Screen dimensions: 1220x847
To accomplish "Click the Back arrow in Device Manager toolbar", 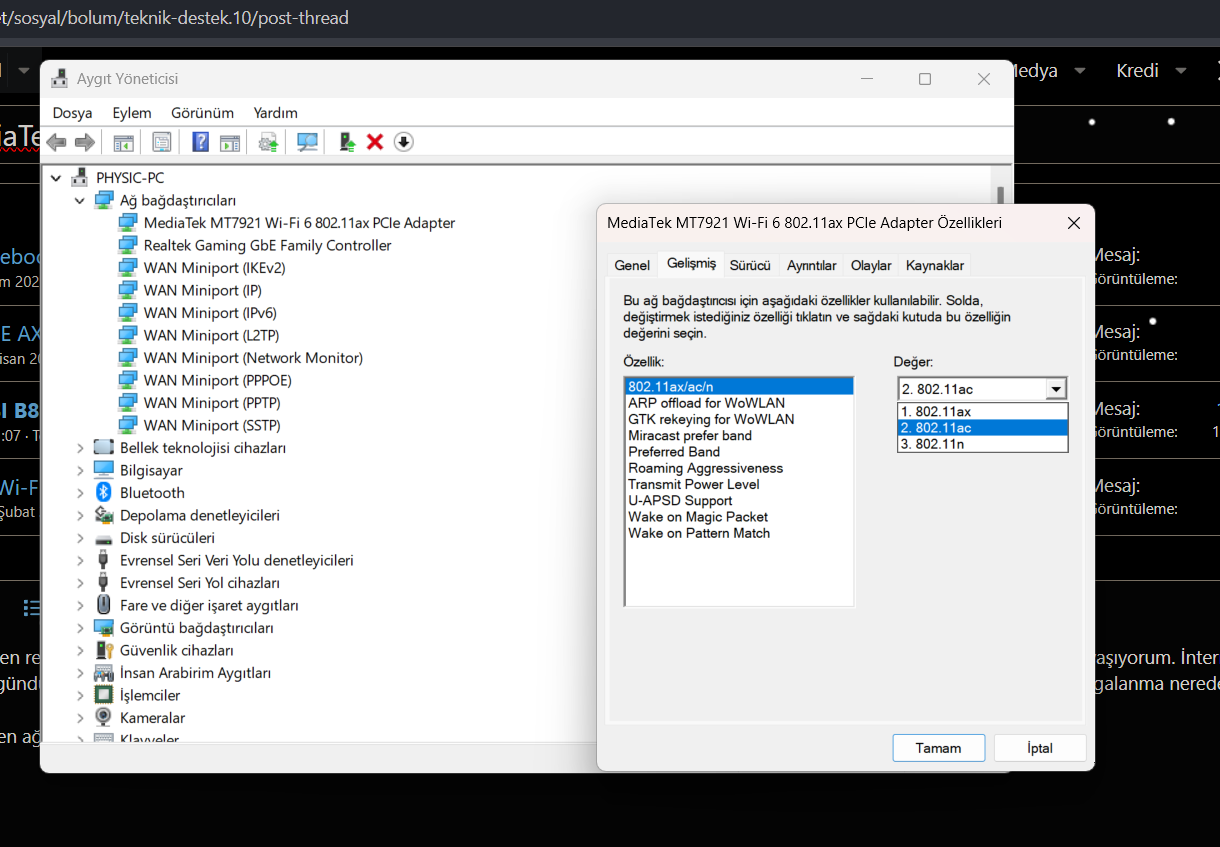I will tap(56, 142).
